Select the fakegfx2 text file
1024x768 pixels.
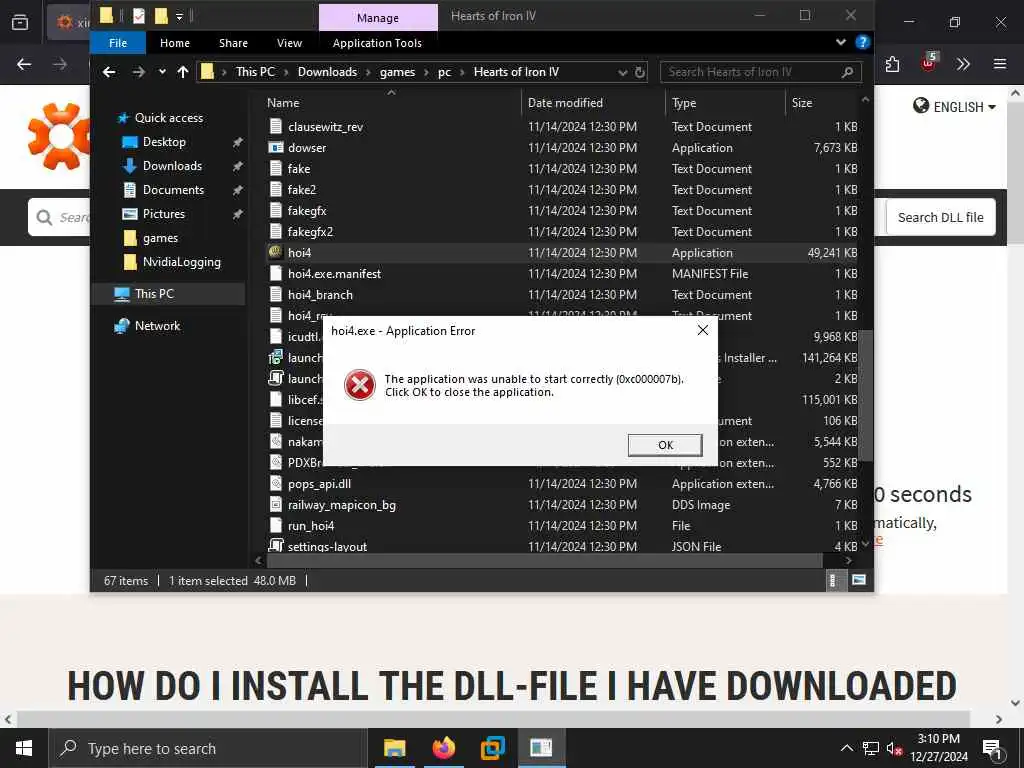pyautogui.click(x=310, y=232)
